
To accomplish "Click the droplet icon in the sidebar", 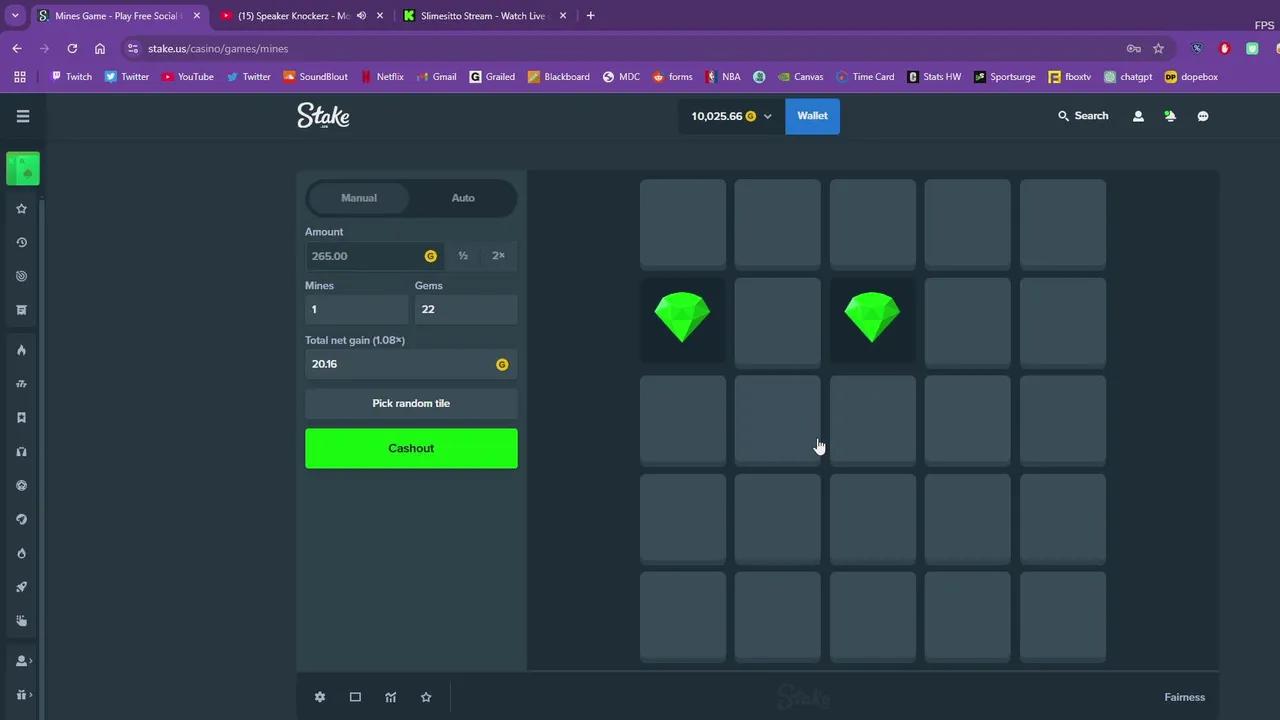I will pyautogui.click(x=21, y=553).
